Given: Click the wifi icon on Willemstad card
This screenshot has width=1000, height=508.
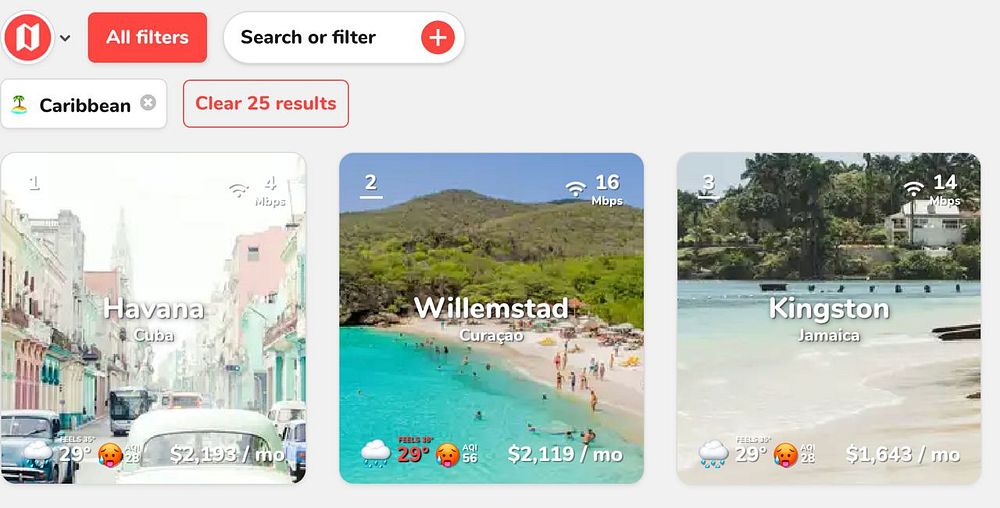Looking at the screenshot, I should [x=576, y=188].
